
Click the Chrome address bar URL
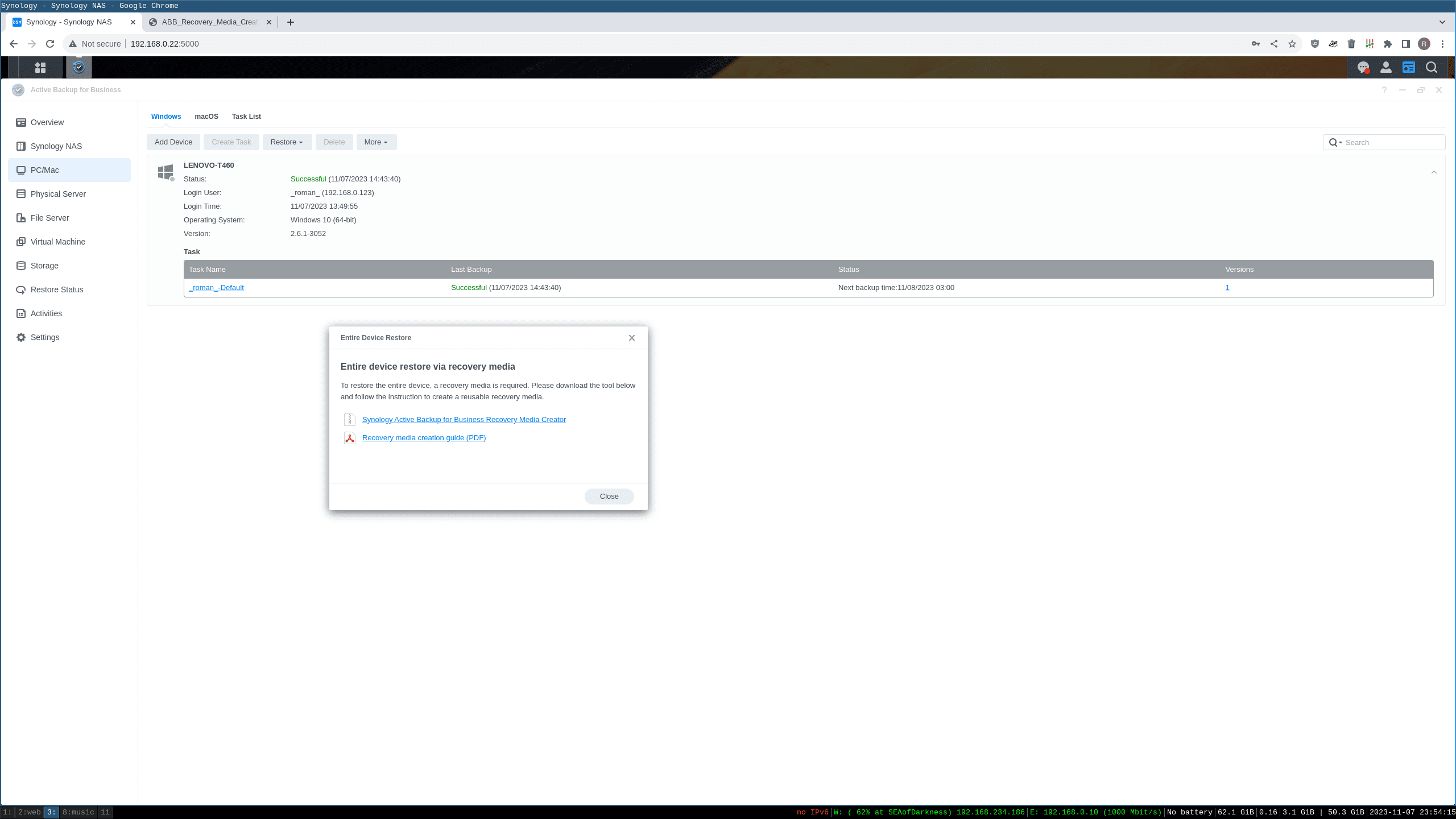165,44
